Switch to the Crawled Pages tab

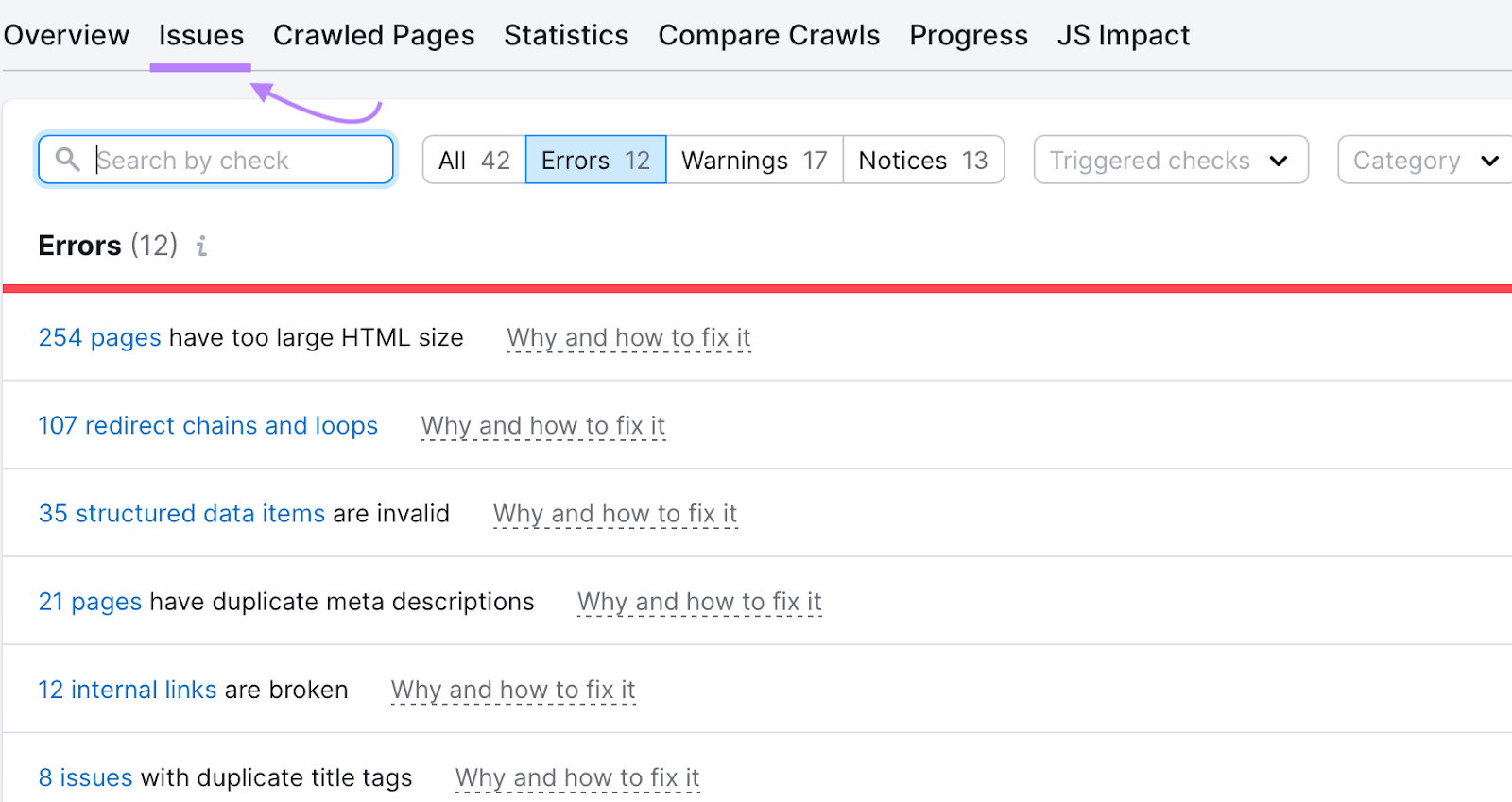click(x=373, y=35)
